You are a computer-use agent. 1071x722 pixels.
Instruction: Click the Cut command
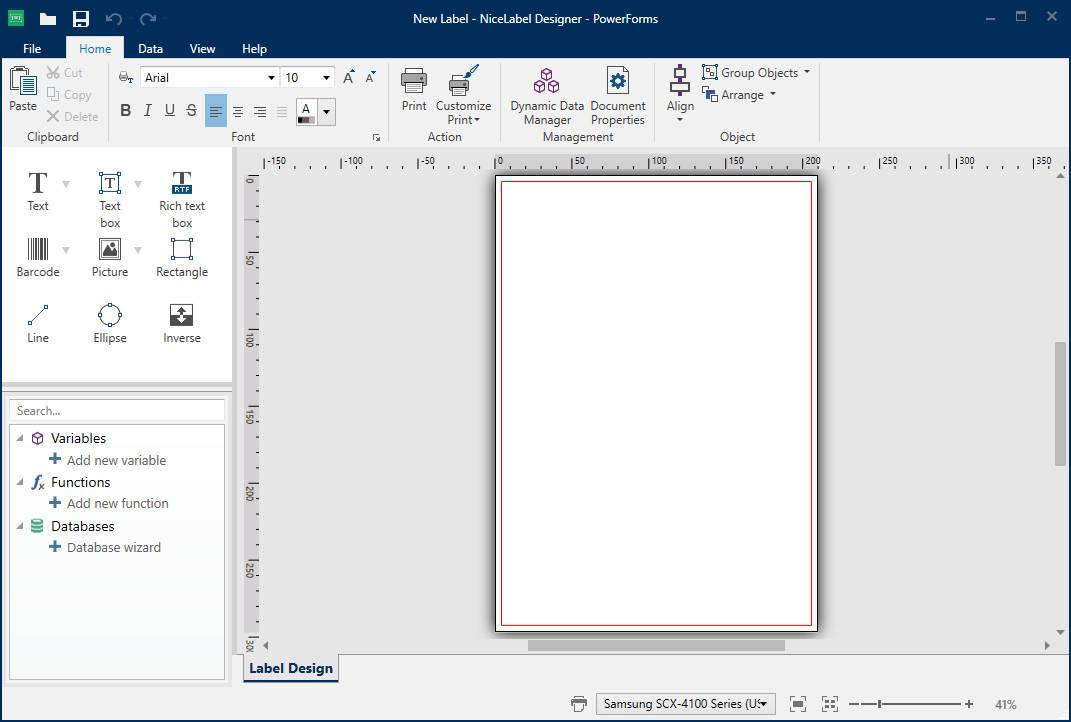coord(64,72)
